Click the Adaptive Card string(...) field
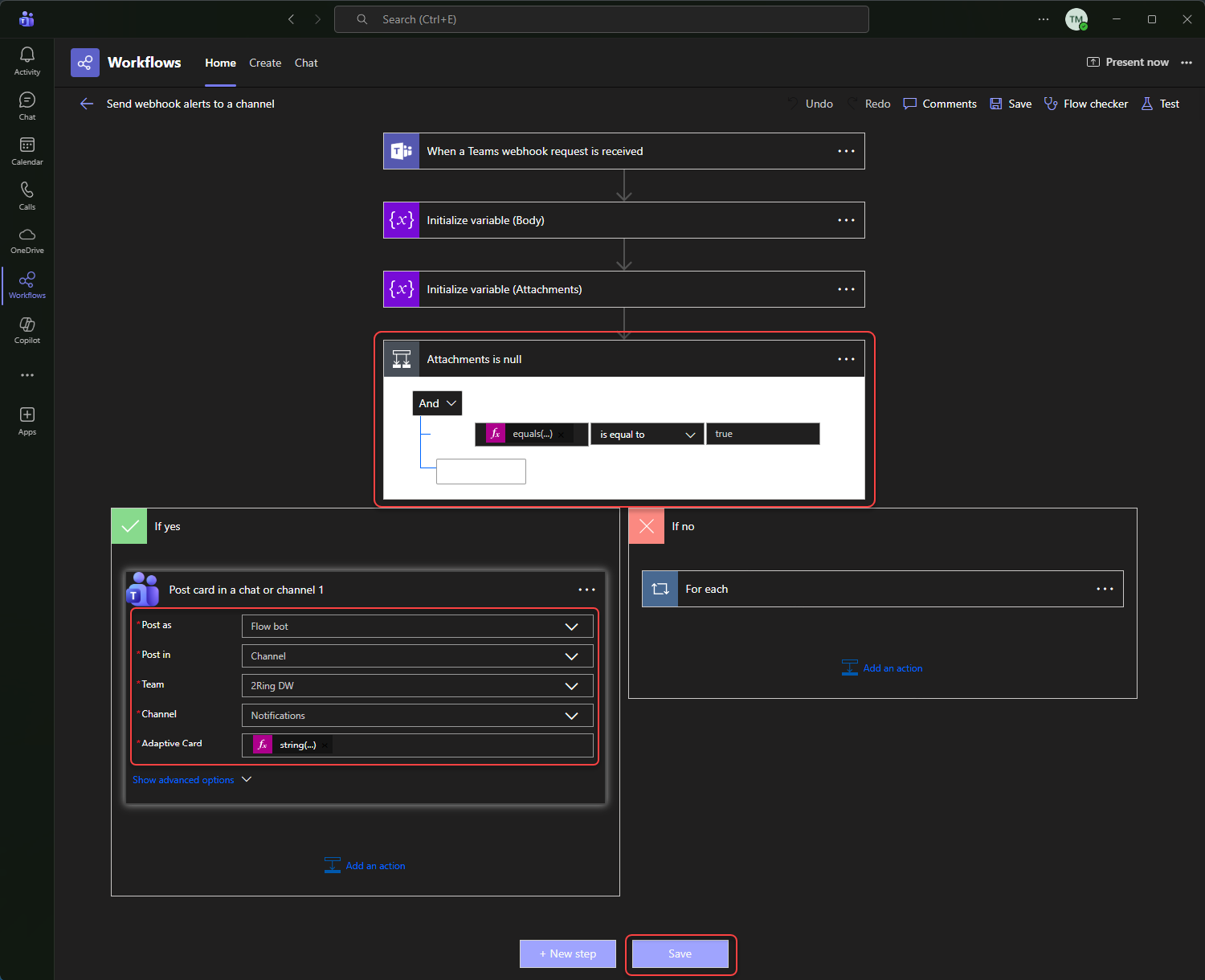 [x=418, y=745]
